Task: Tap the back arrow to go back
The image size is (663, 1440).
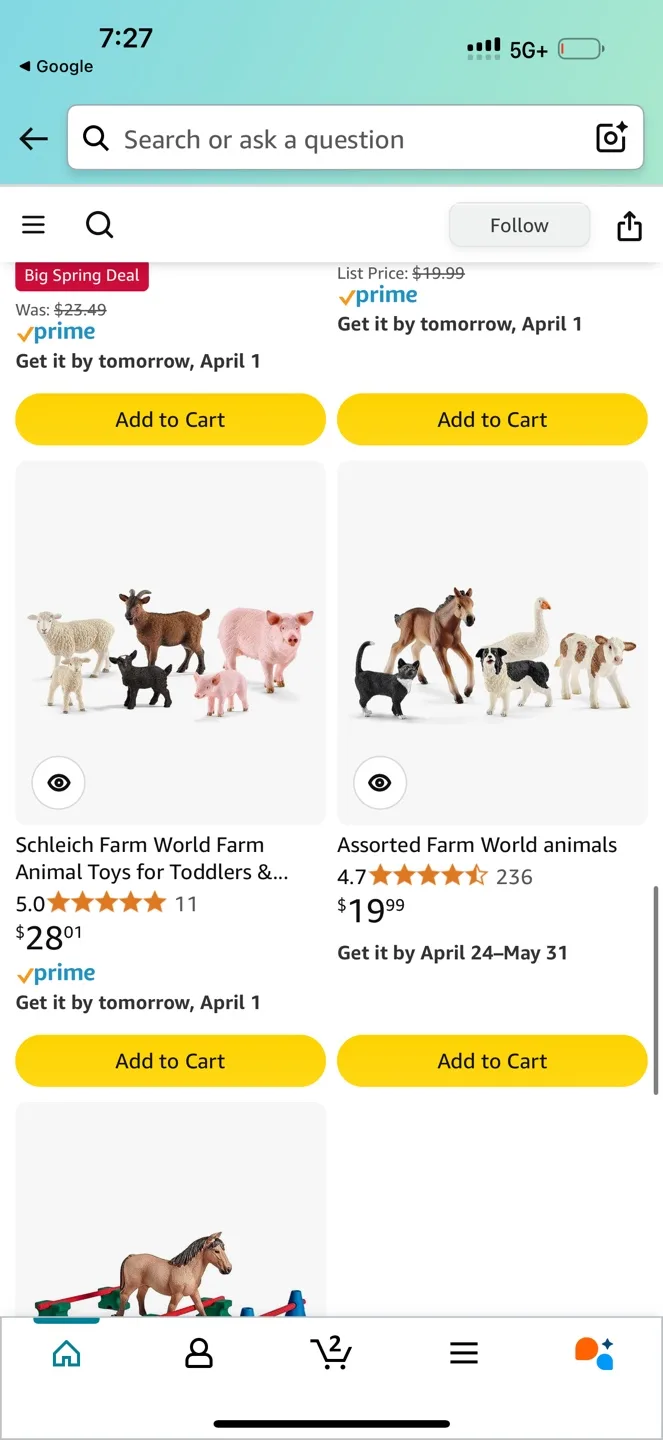Action: click(32, 138)
